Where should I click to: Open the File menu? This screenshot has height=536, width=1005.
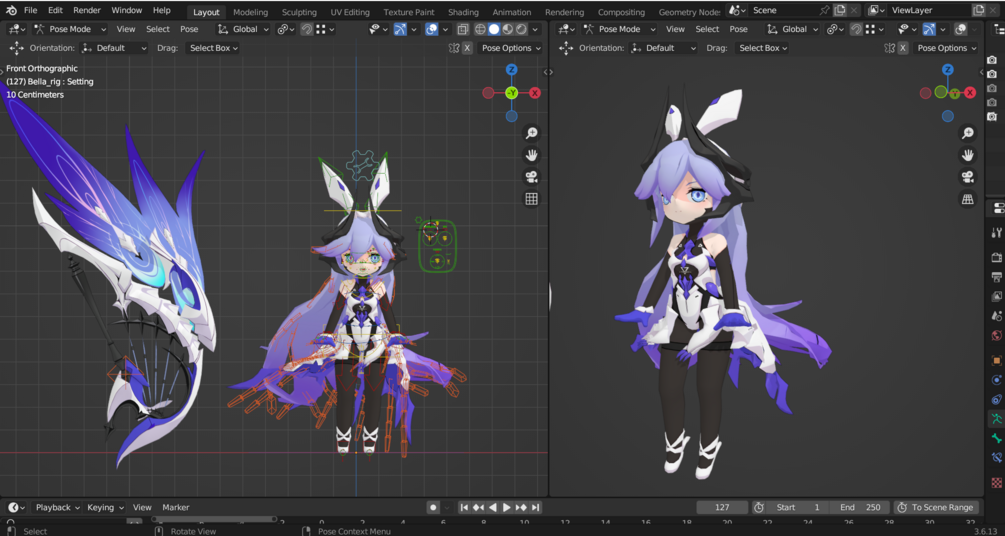click(x=31, y=10)
